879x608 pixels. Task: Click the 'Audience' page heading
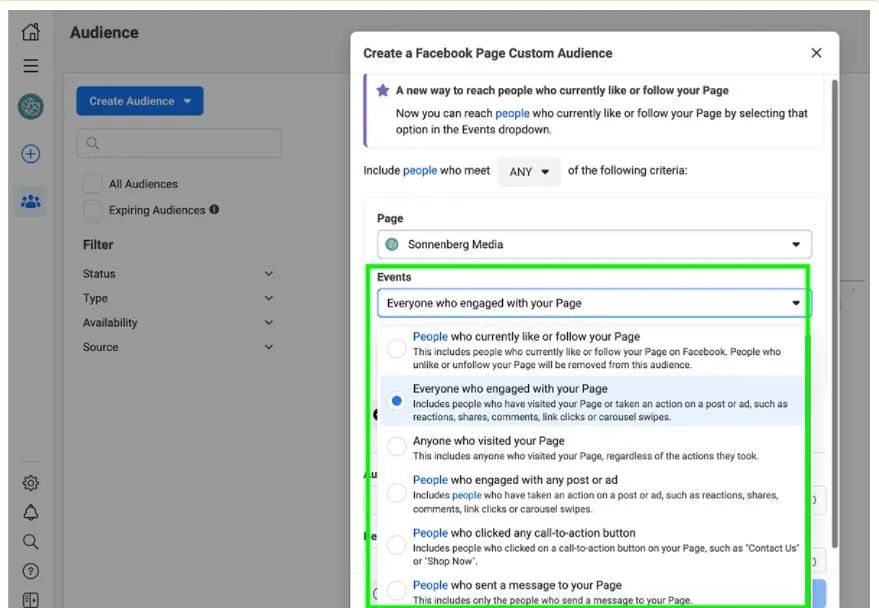[x=104, y=33]
